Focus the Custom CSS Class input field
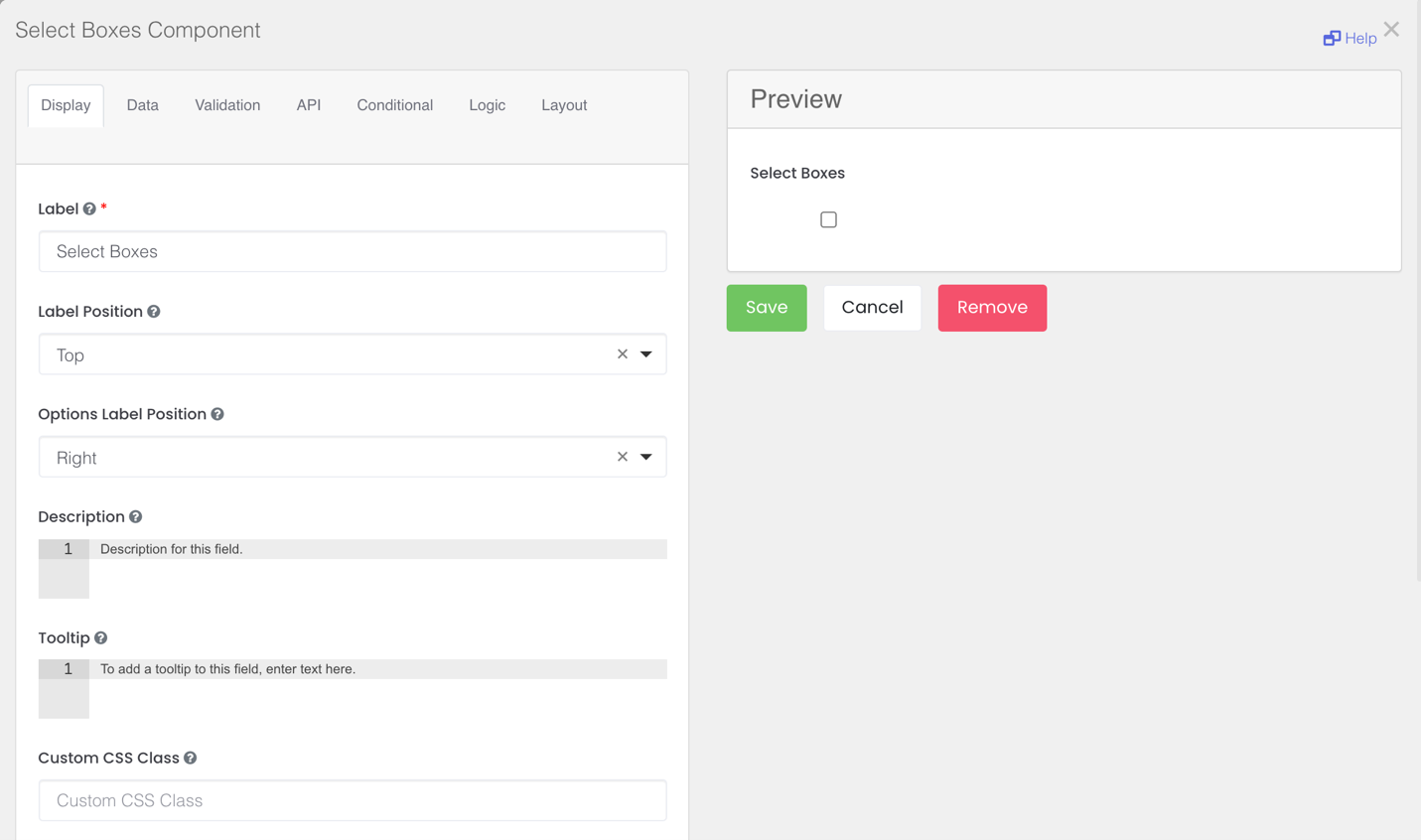1421x840 pixels. [x=353, y=800]
